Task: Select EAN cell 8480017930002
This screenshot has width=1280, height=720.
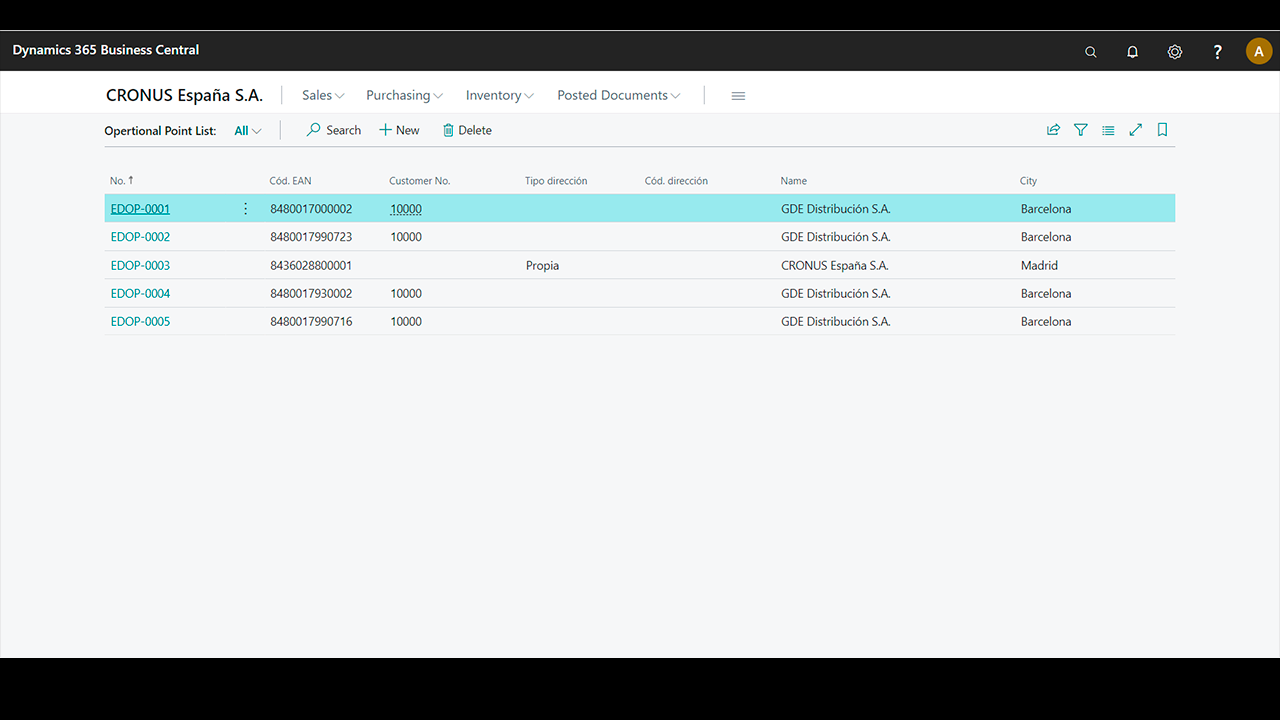Action: click(311, 293)
